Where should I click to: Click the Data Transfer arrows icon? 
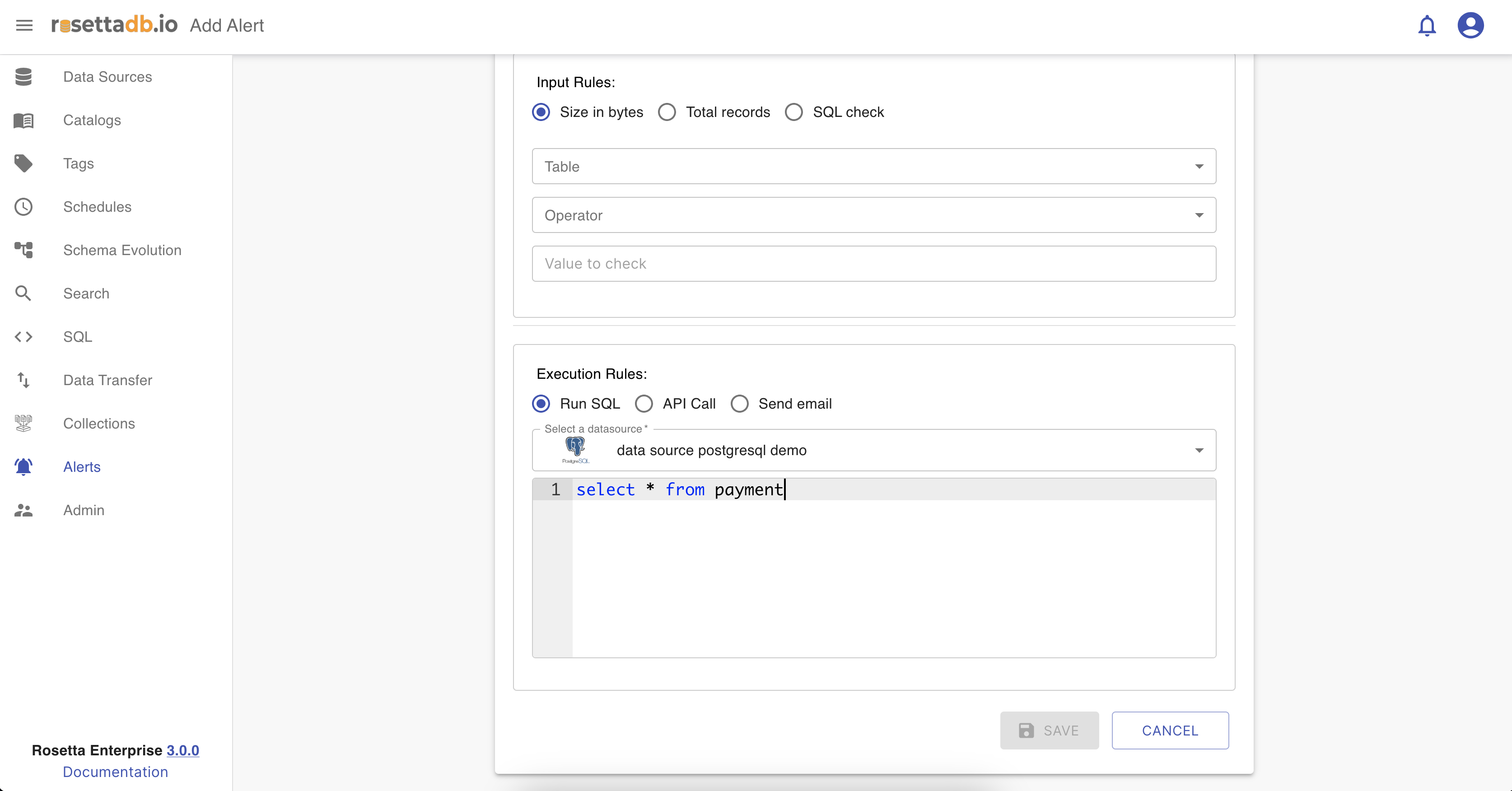pos(23,380)
